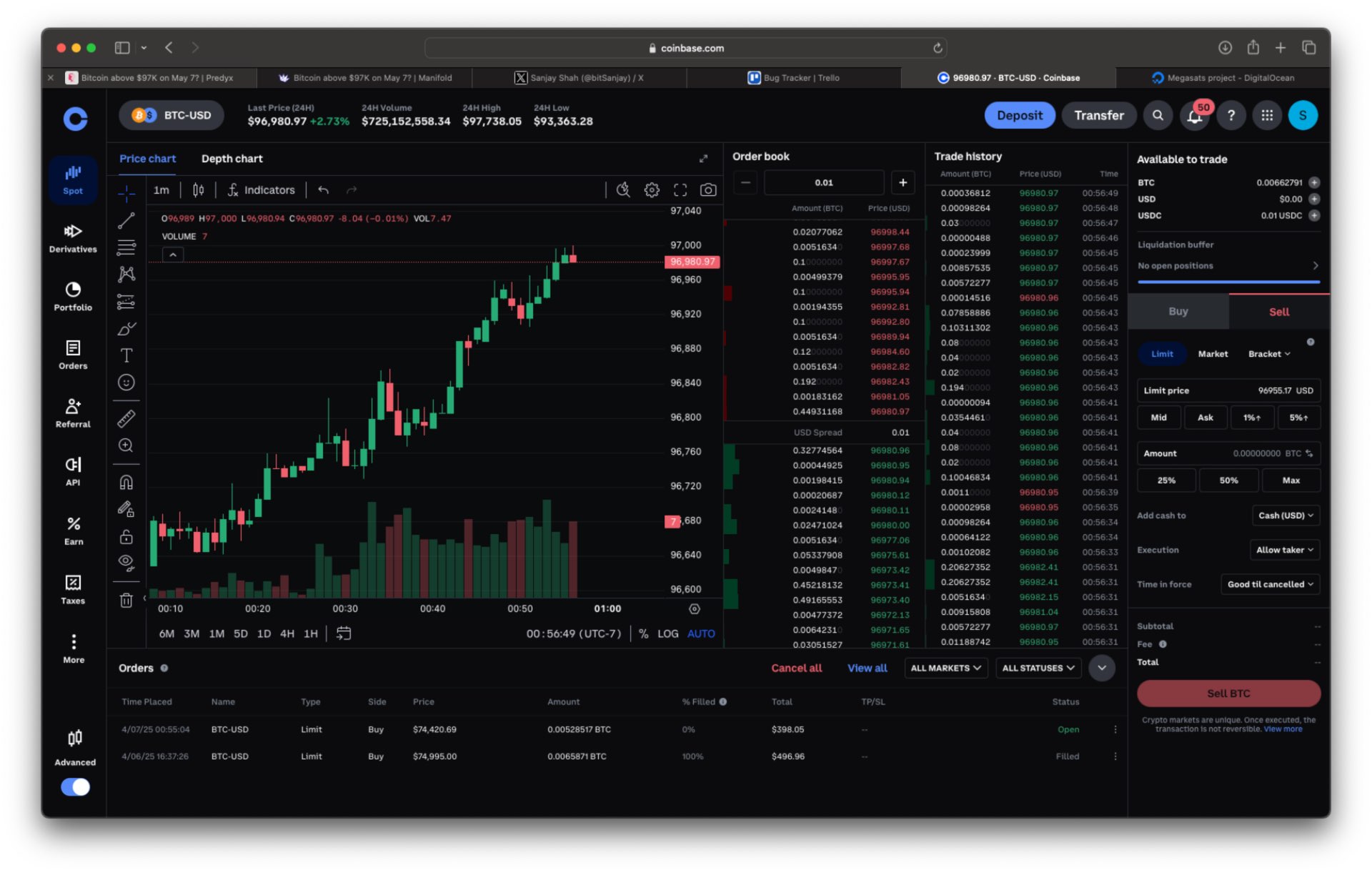Select the chart zoom-in tool
This screenshot has height=873, width=1372.
tap(126, 445)
